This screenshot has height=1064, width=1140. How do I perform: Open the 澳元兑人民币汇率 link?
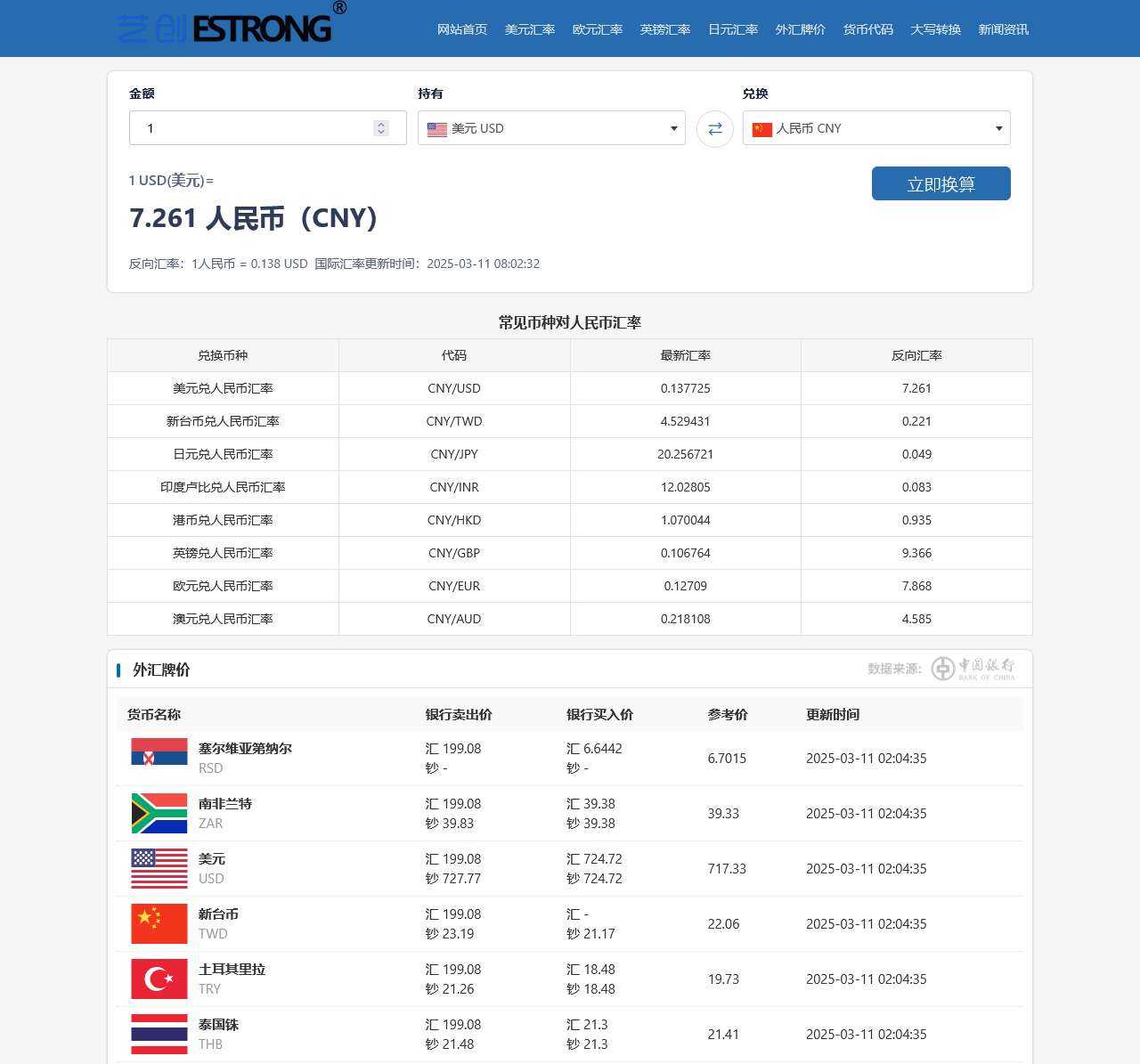[x=223, y=619]
